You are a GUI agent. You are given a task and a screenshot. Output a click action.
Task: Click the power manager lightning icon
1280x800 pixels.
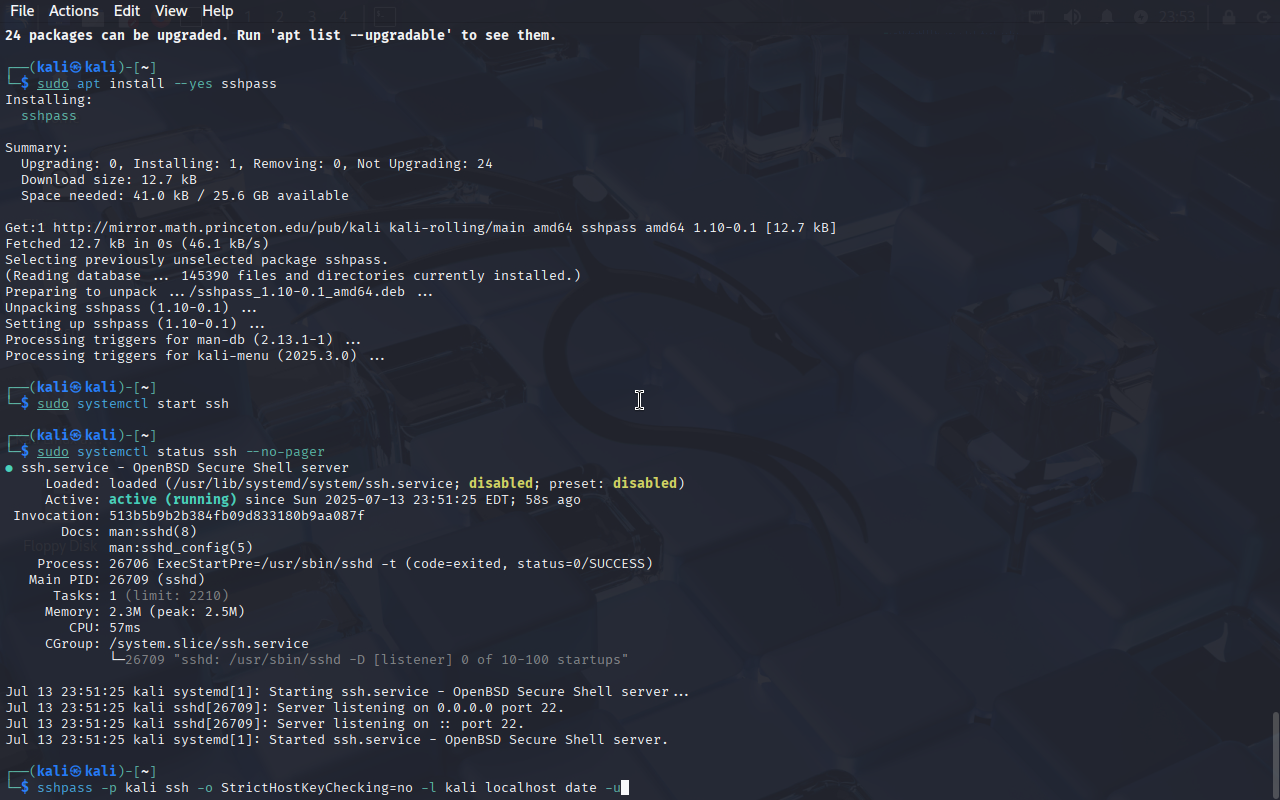(1141, 16)
